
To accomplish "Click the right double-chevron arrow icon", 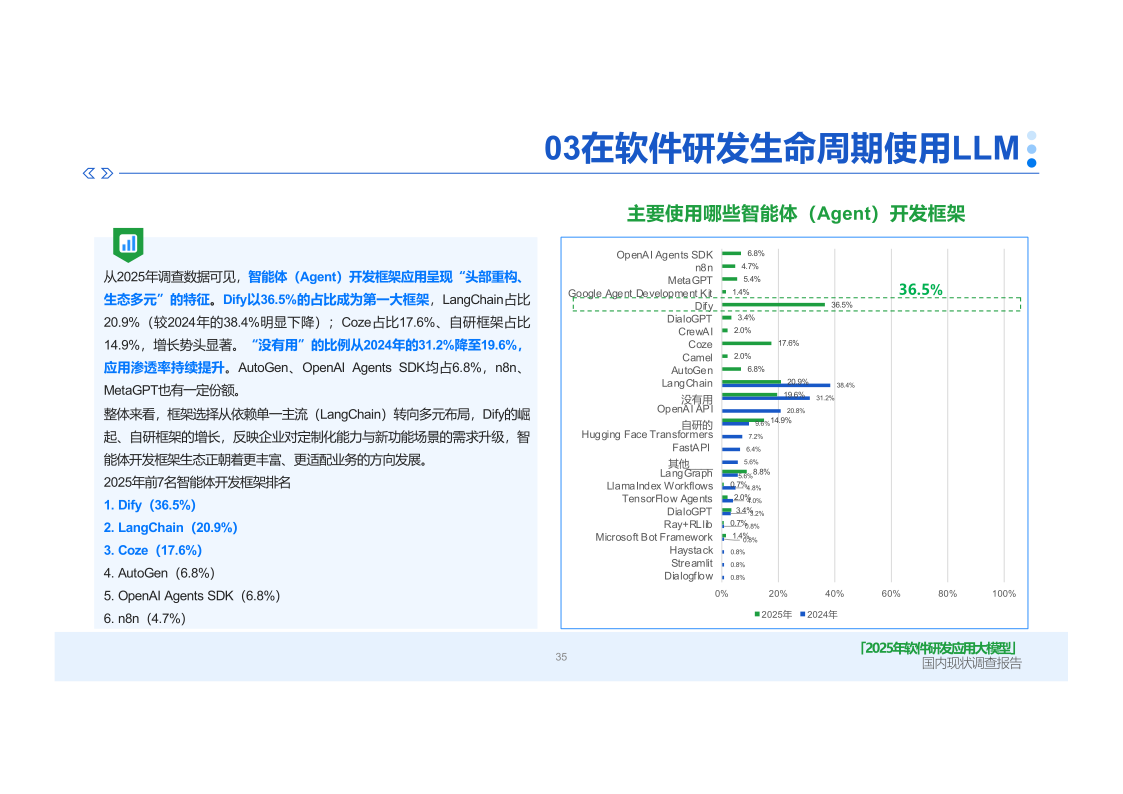I will (107, 173).
